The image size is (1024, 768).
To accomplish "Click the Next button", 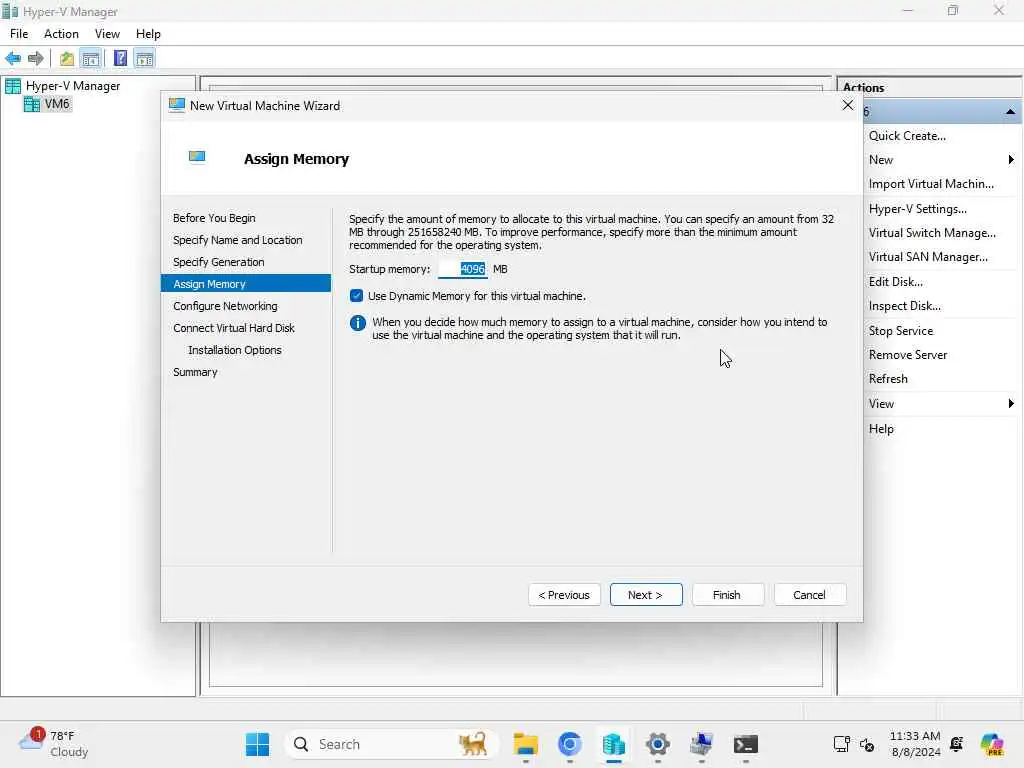I will (x=646, y=595).
